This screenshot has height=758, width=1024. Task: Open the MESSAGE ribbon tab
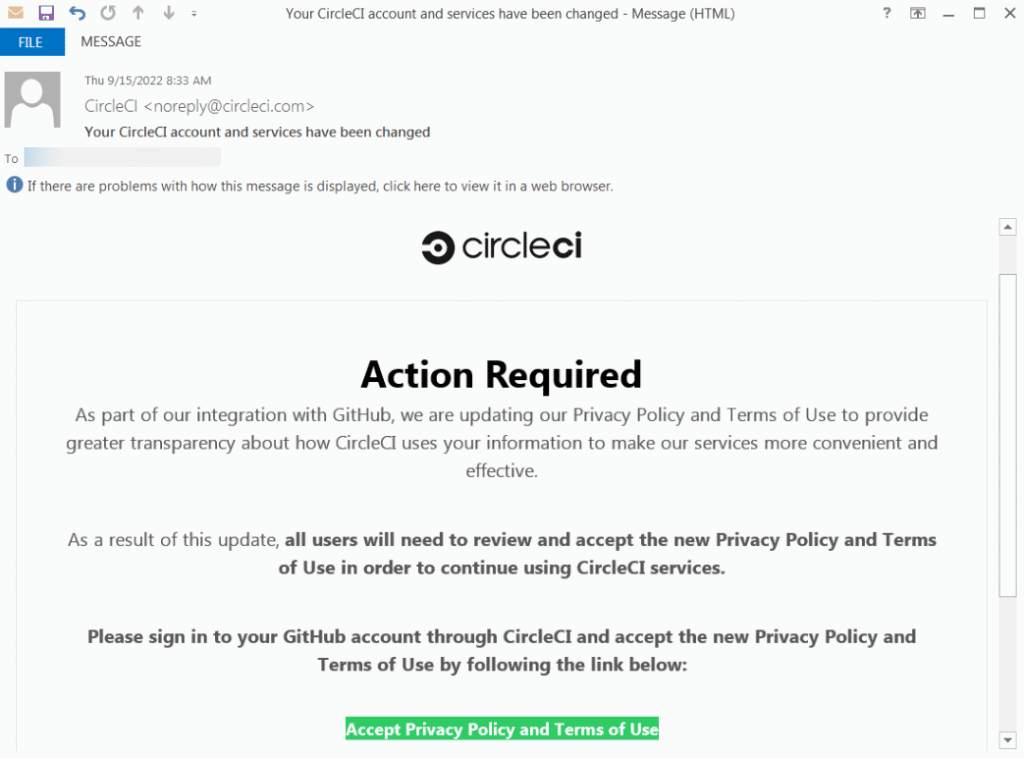coord(111,42)
